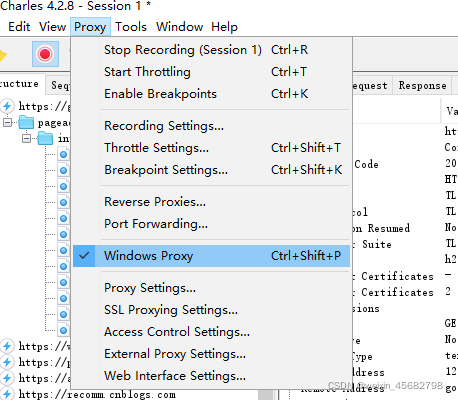Collapse the pagead folder node
Screen dimensions: 458x400
pos(7,123)
